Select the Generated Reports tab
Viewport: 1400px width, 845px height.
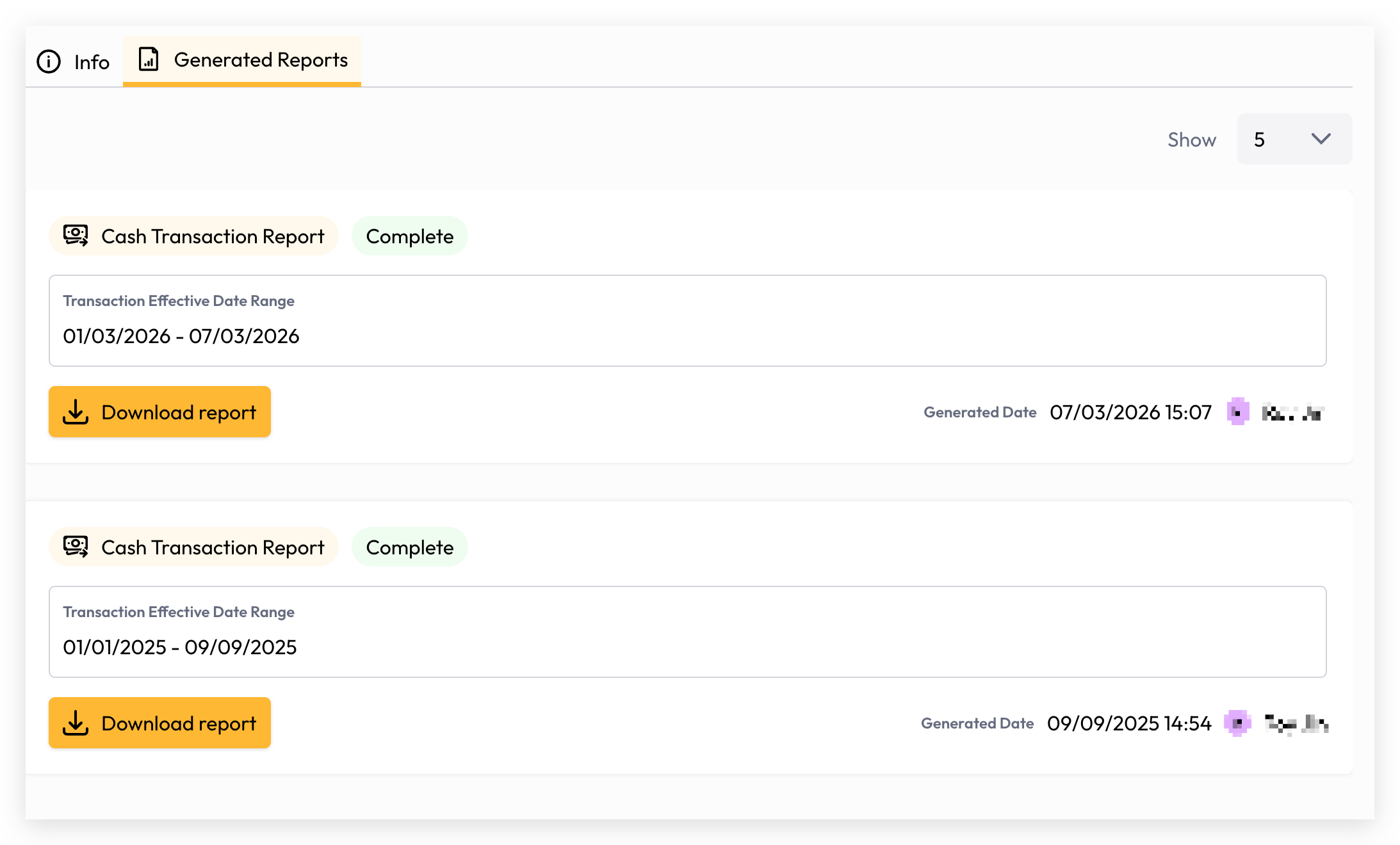(242, 60)
